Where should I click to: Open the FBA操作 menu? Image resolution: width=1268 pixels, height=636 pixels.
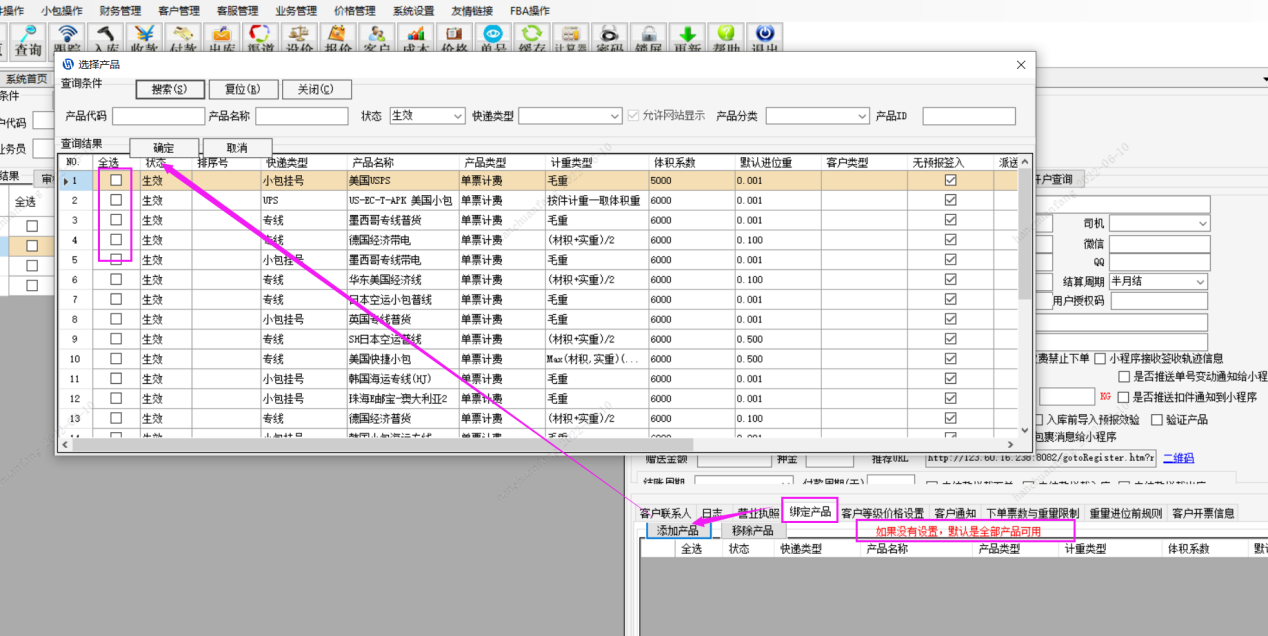tap(530, 11)
